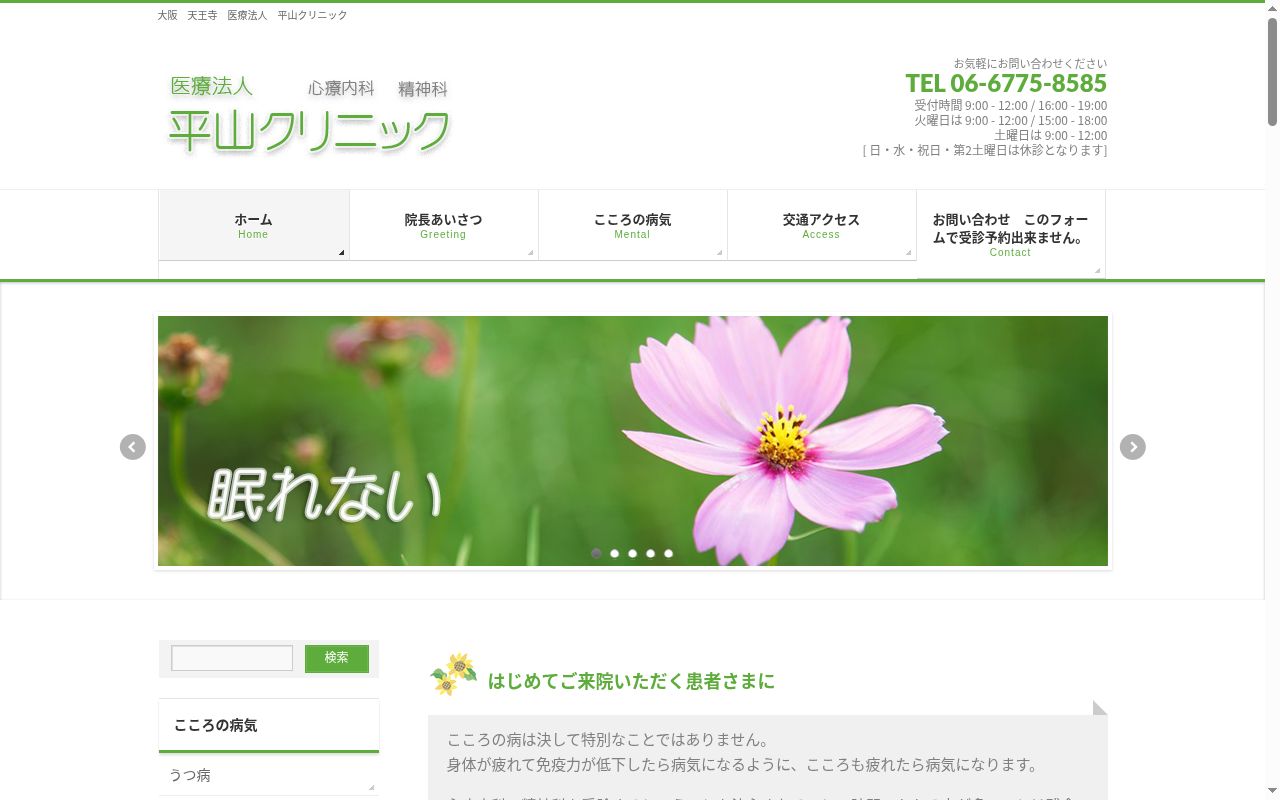
Task: Go to the next slide arrow
Action: [x=1132, y=447]
